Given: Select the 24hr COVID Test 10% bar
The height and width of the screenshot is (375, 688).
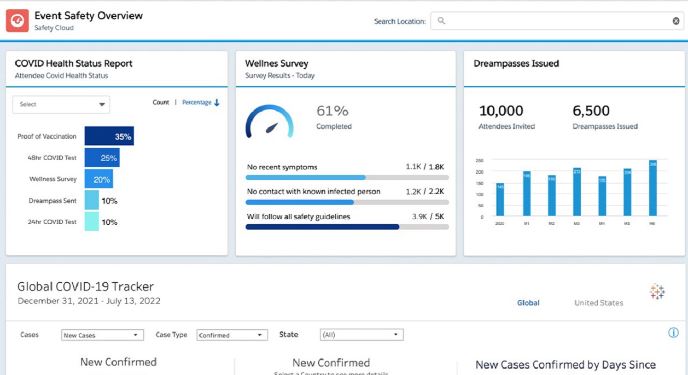Looking at the screenshot, I should tap(92, 221).
